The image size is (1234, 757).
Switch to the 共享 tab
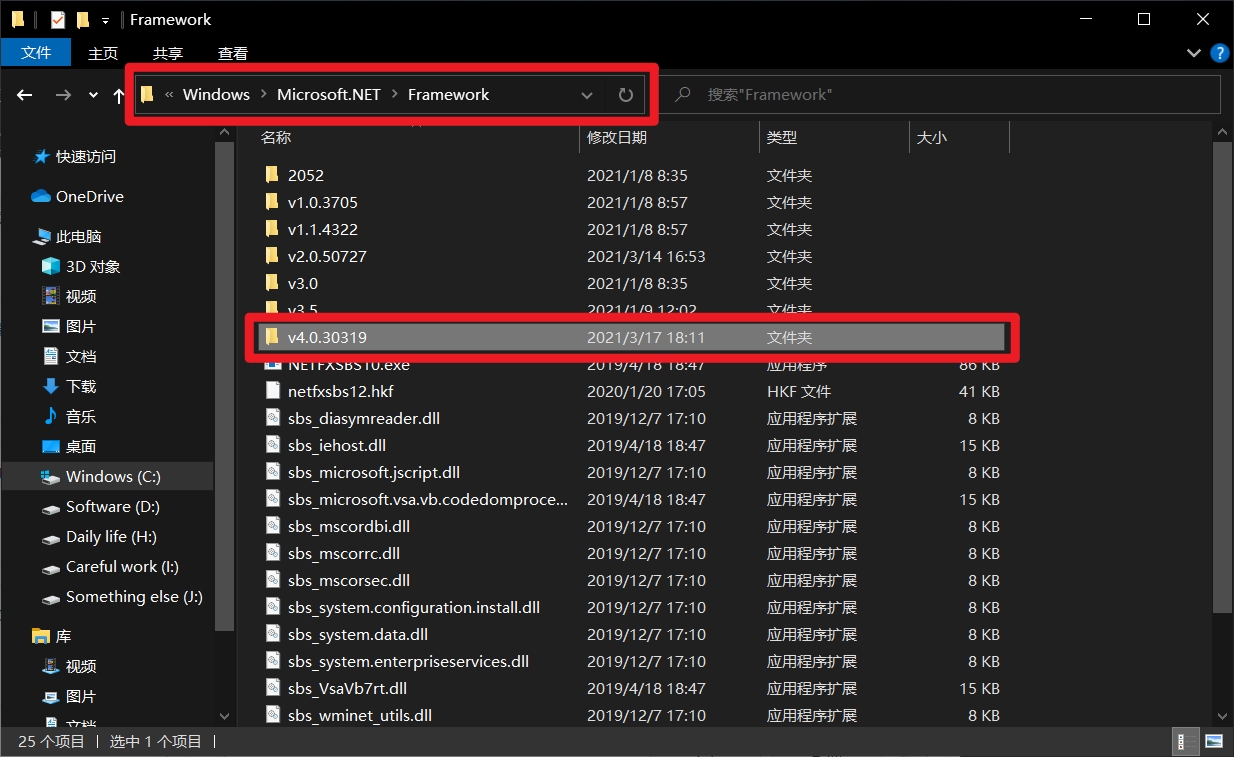[x=168, y=53]
